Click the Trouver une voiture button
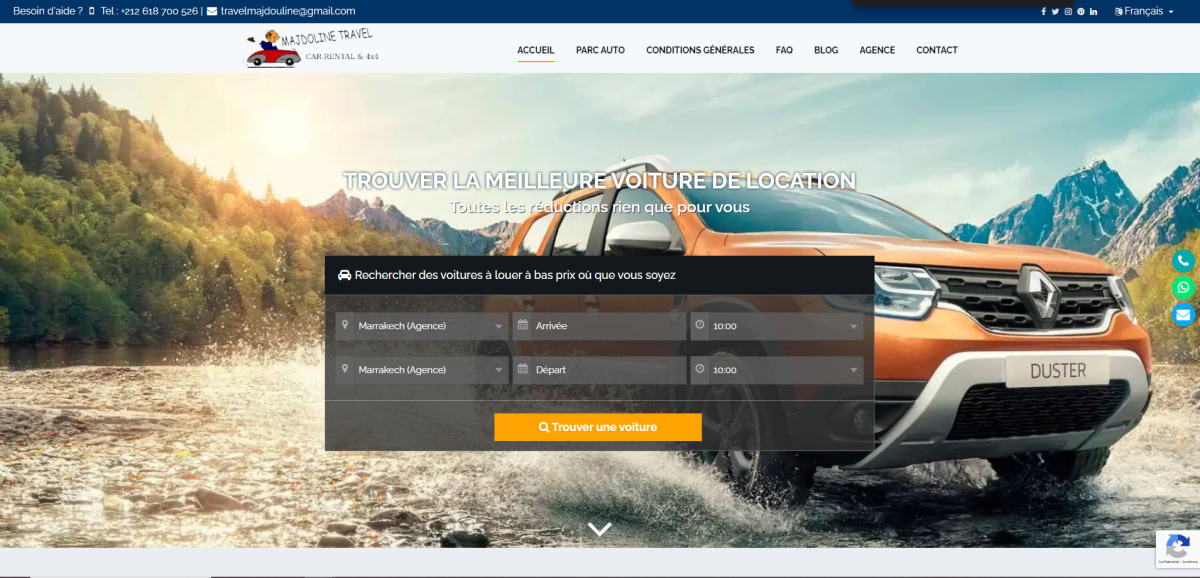1200x578 pixels. click(598, 427)
